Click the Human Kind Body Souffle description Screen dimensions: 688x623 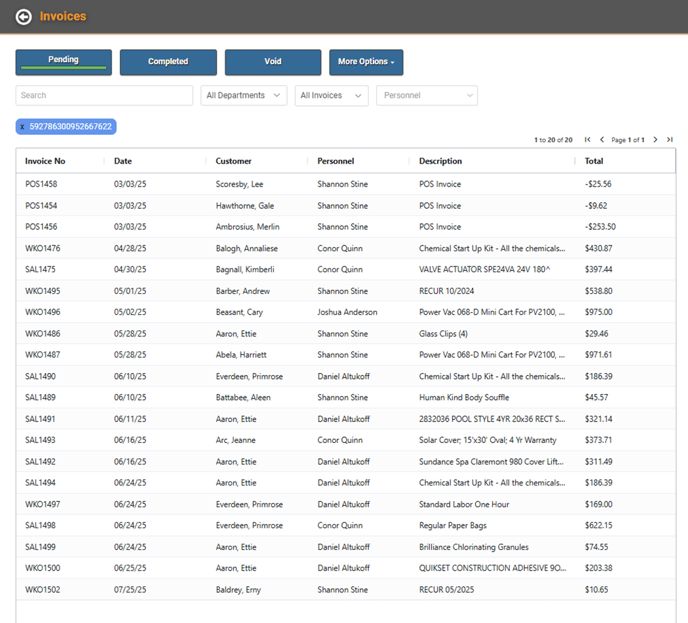coord(464,397)
